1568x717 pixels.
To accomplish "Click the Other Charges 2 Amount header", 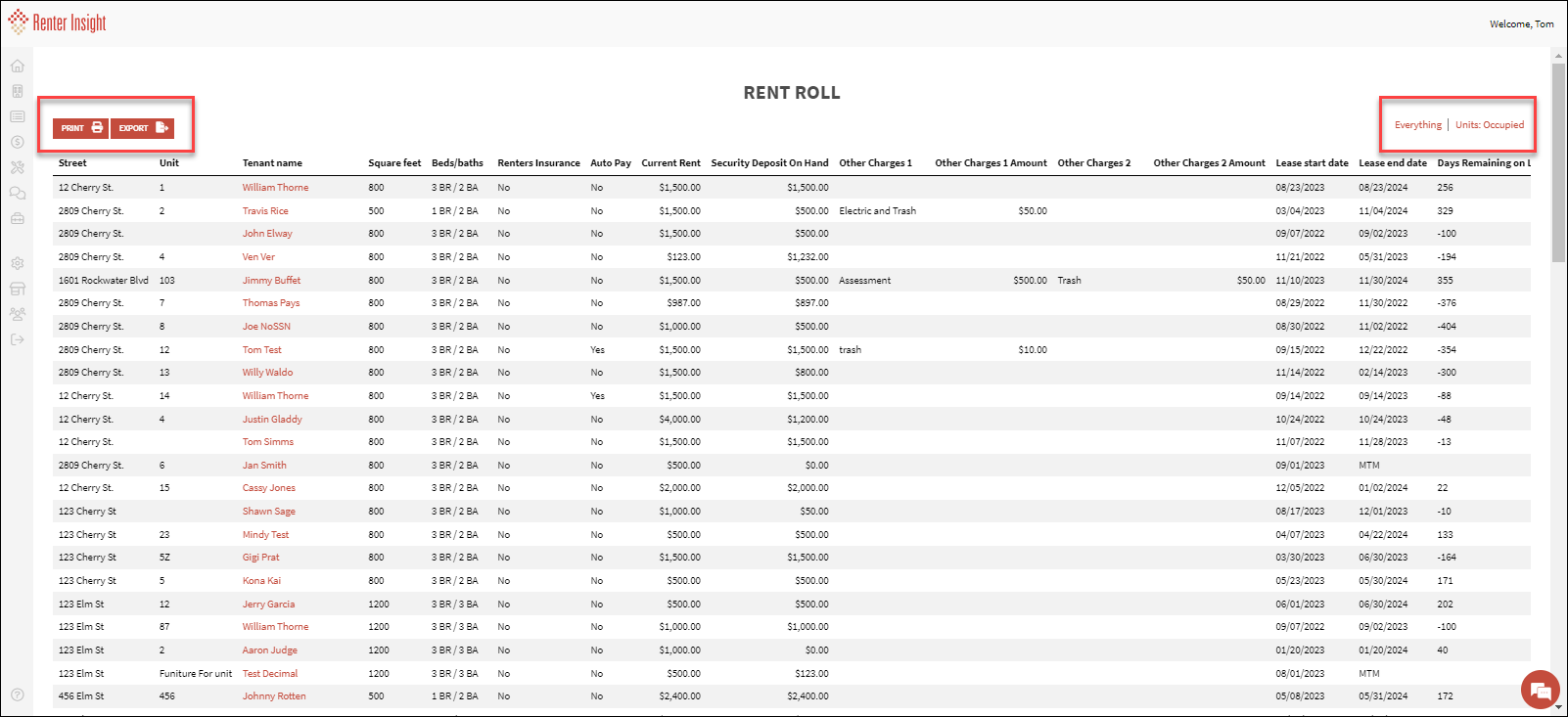I will click(x=1209, y=162).
